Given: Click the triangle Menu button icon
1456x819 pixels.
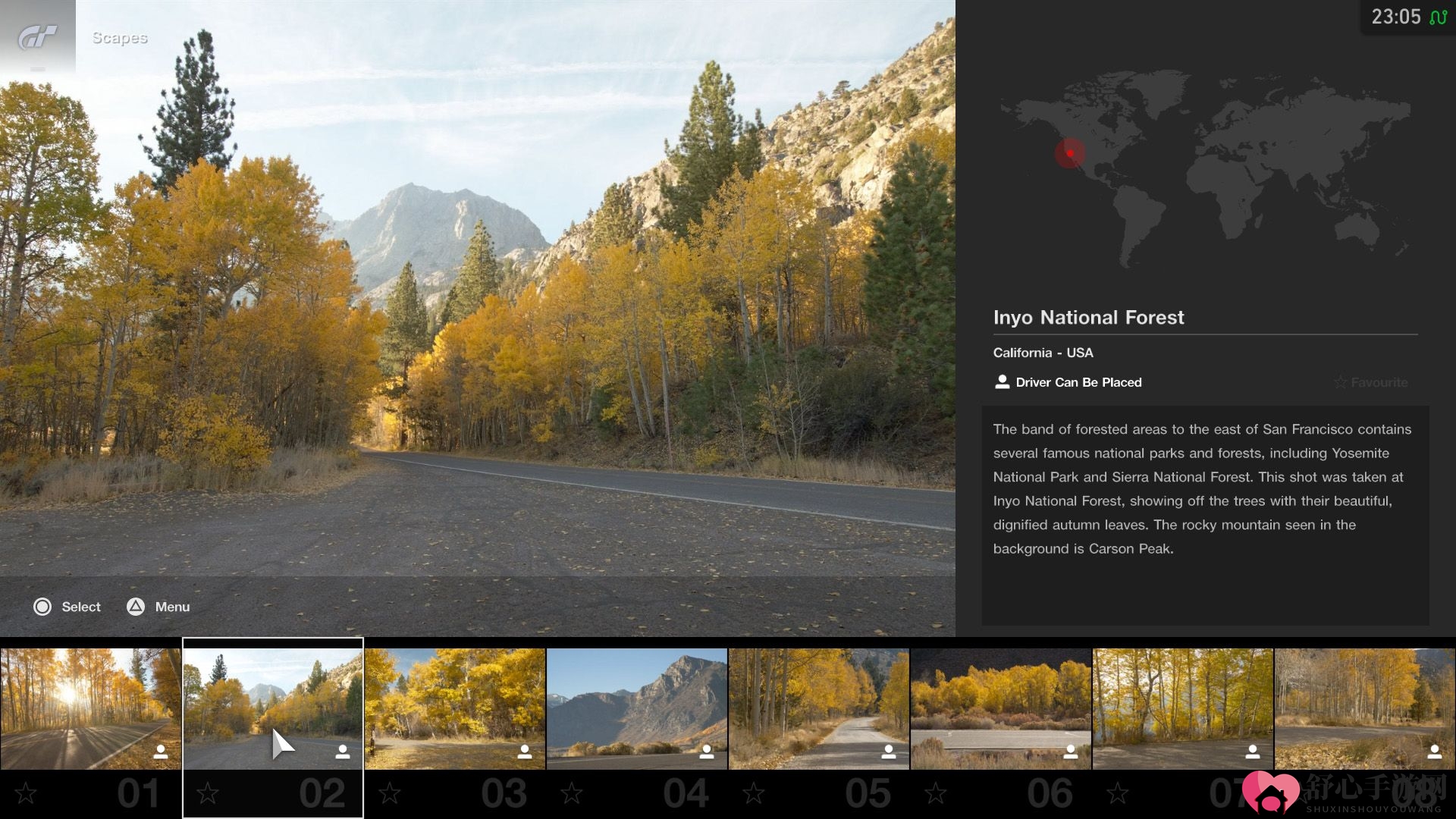Looking at the screenshot, I should point(136,607).
